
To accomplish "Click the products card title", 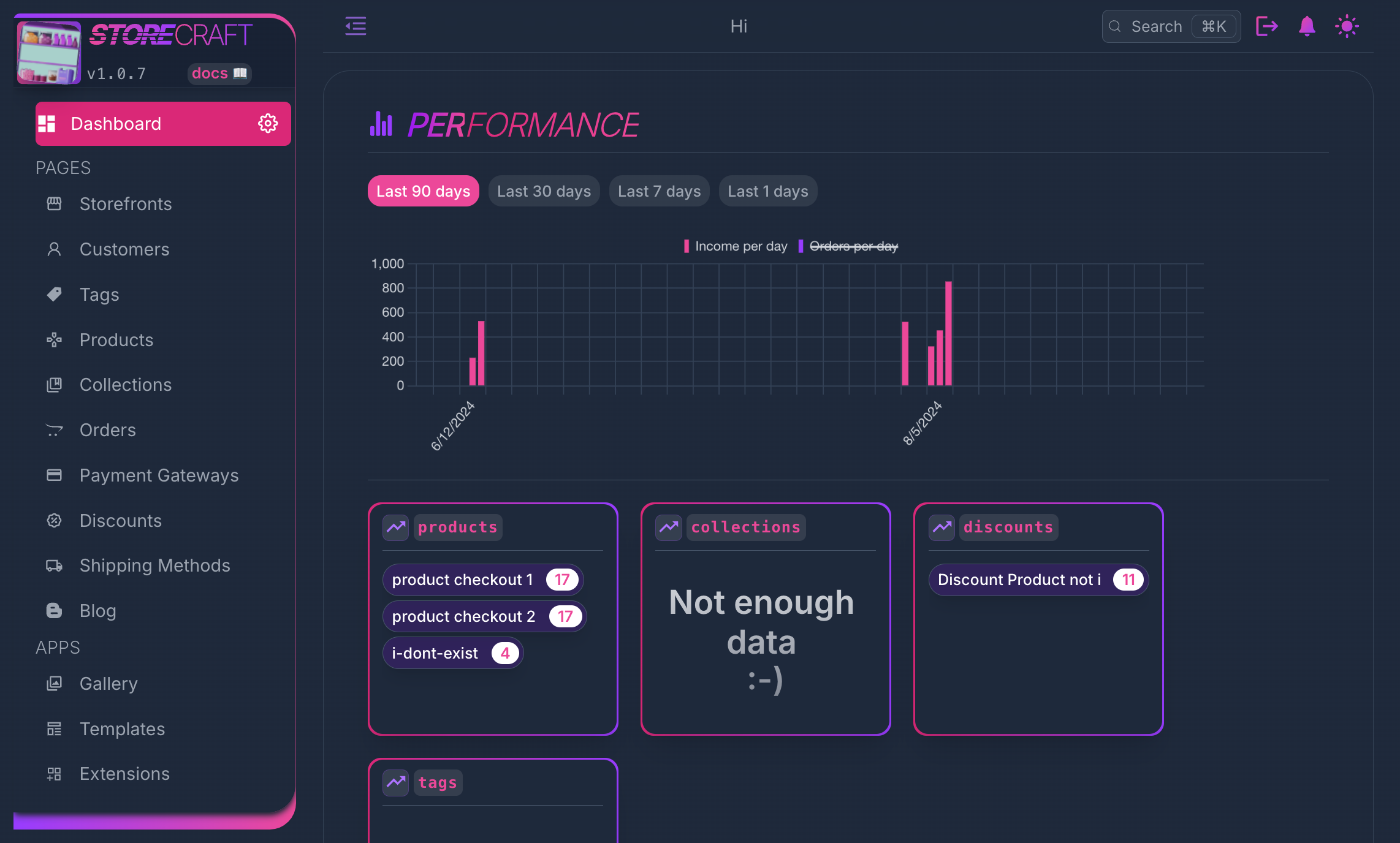I will tap(457, 527).
